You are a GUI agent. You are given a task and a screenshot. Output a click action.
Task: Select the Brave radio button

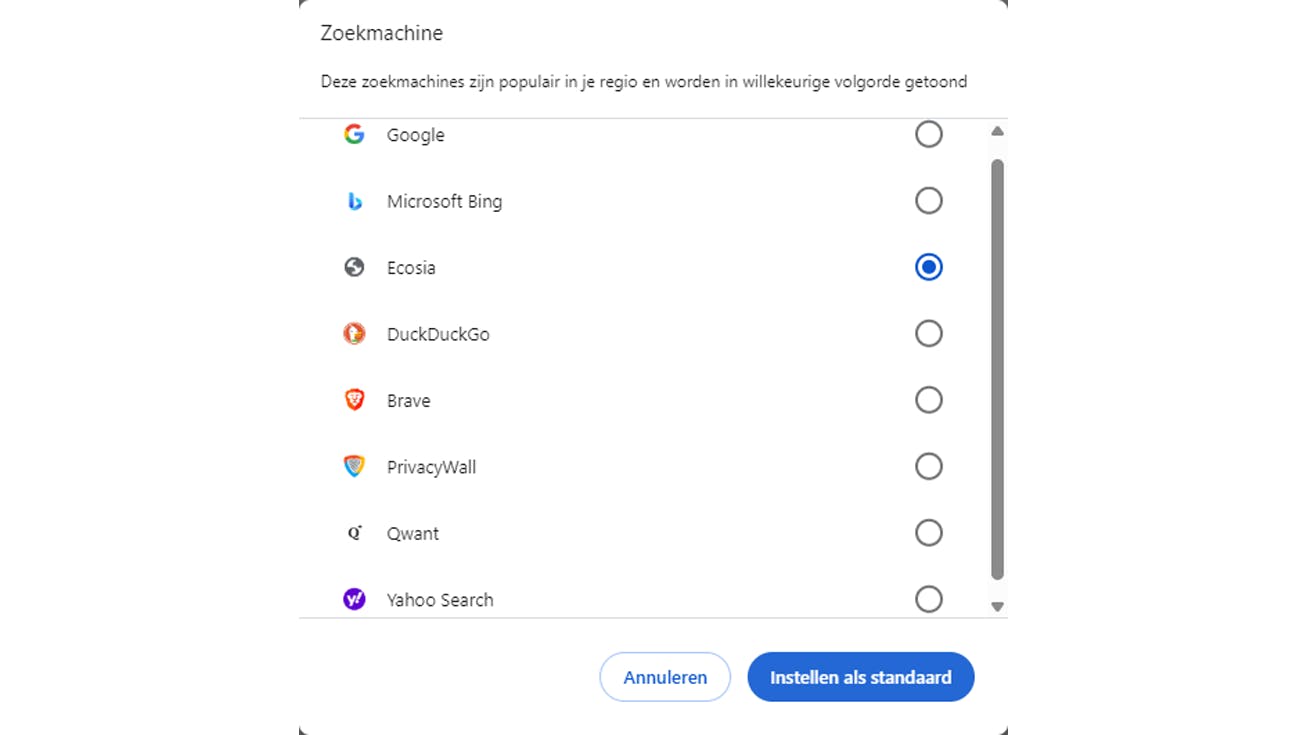pos(928,399)
